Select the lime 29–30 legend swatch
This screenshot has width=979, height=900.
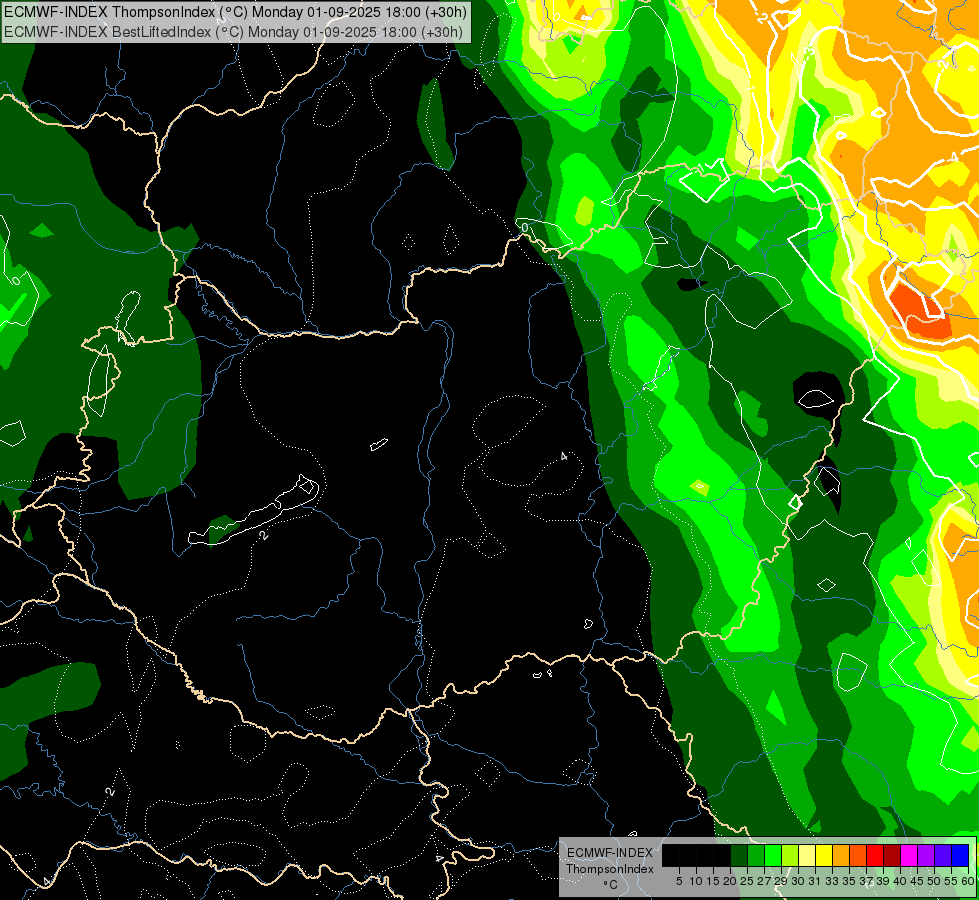tap(790, 856)
